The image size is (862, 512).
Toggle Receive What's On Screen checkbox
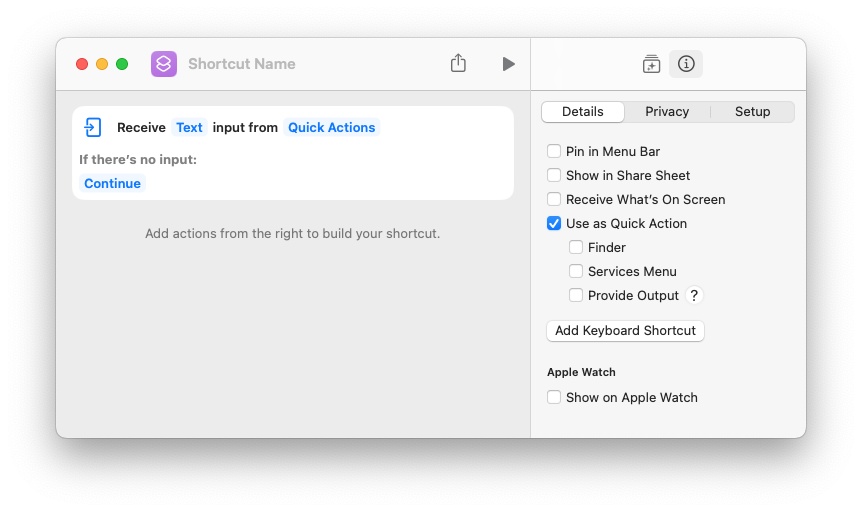click(554, 200)
